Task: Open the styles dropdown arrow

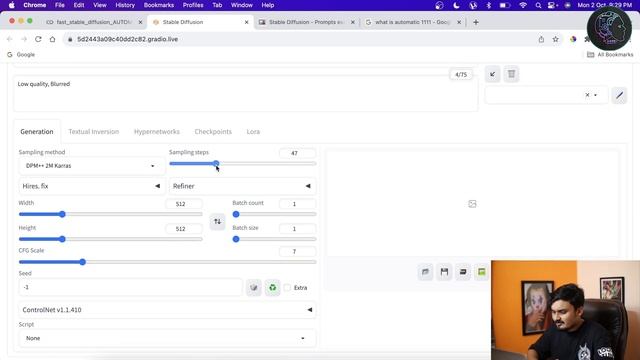Action: pos(596,95)
